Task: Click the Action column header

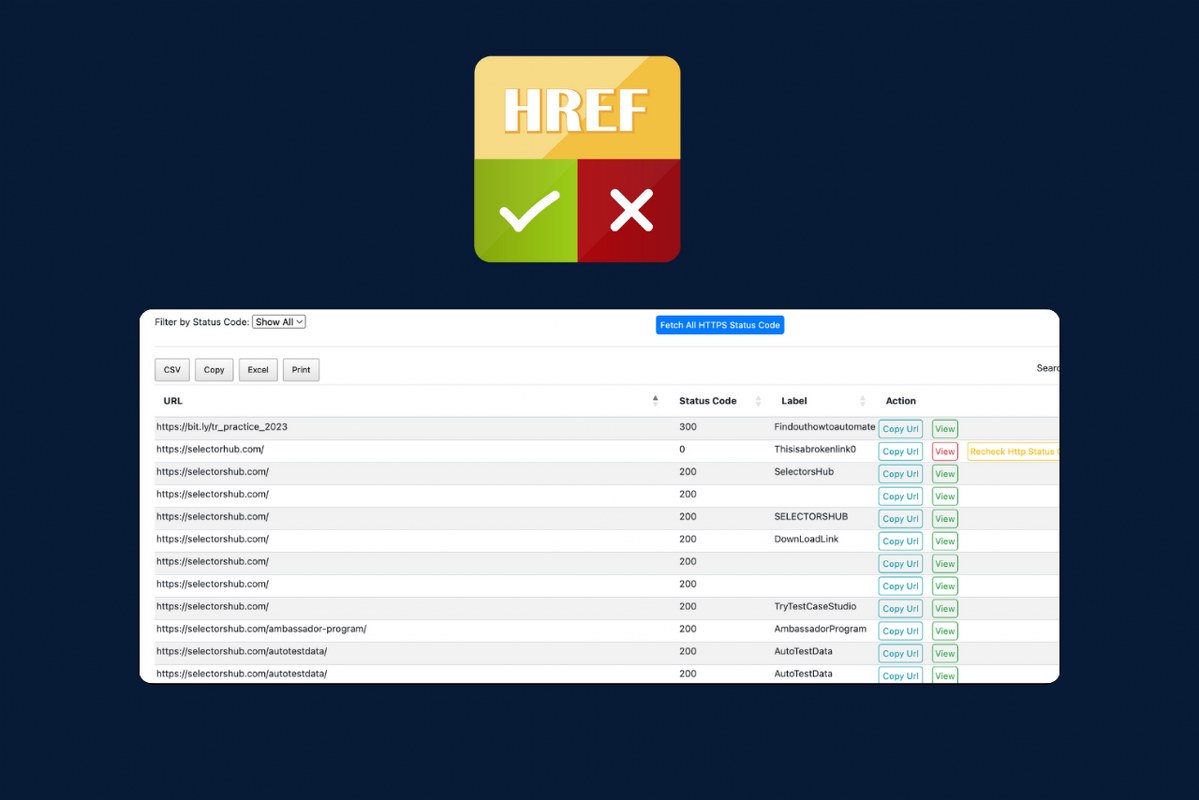Action: [x=901, y=401]
